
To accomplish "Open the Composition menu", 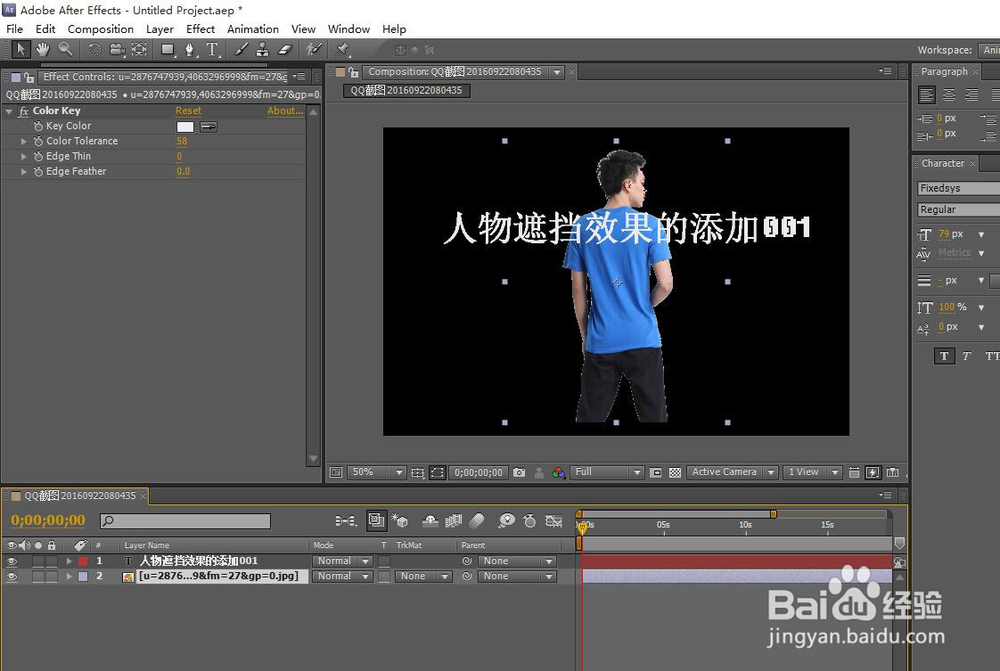I will pyautogui.click(x=100, y=29).
